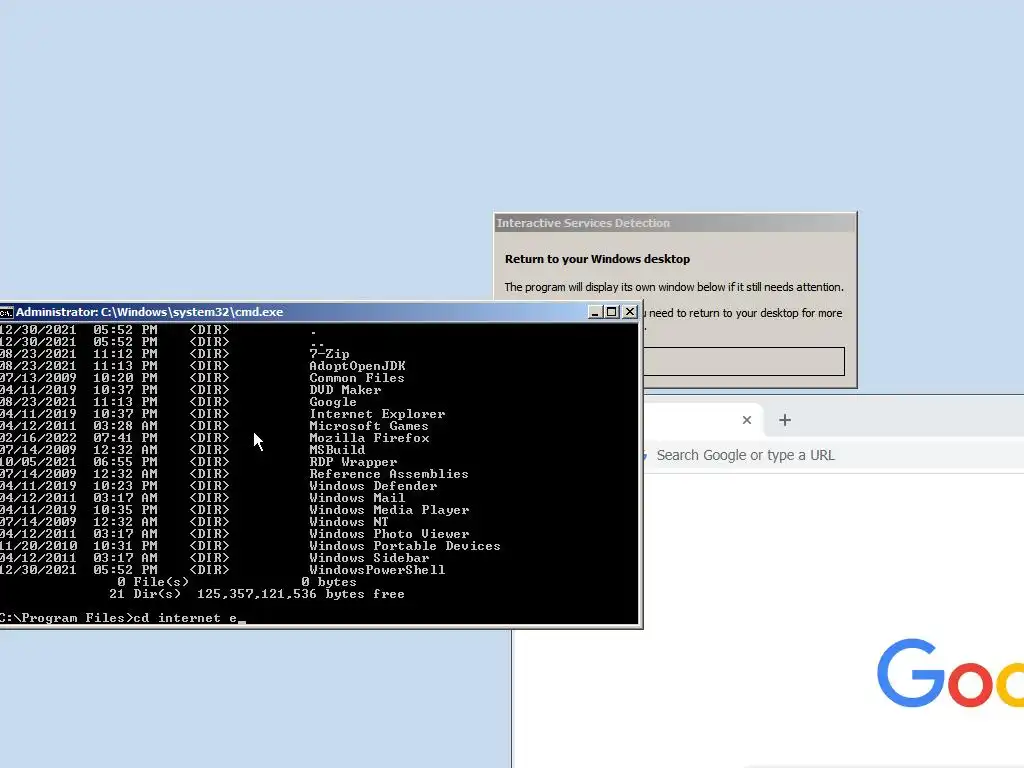Select the 'WindowsPowerShell' directory entry
The width and height of the screenshot is (1024, 768).
[377, 570]
